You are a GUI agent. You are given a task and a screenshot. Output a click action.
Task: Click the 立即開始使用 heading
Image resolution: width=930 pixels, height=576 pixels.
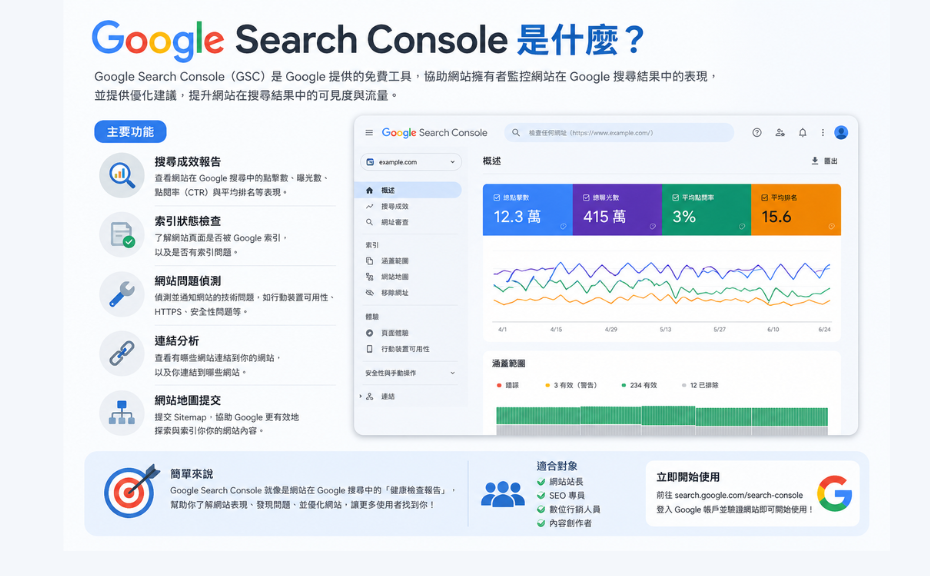coord(688,477)
